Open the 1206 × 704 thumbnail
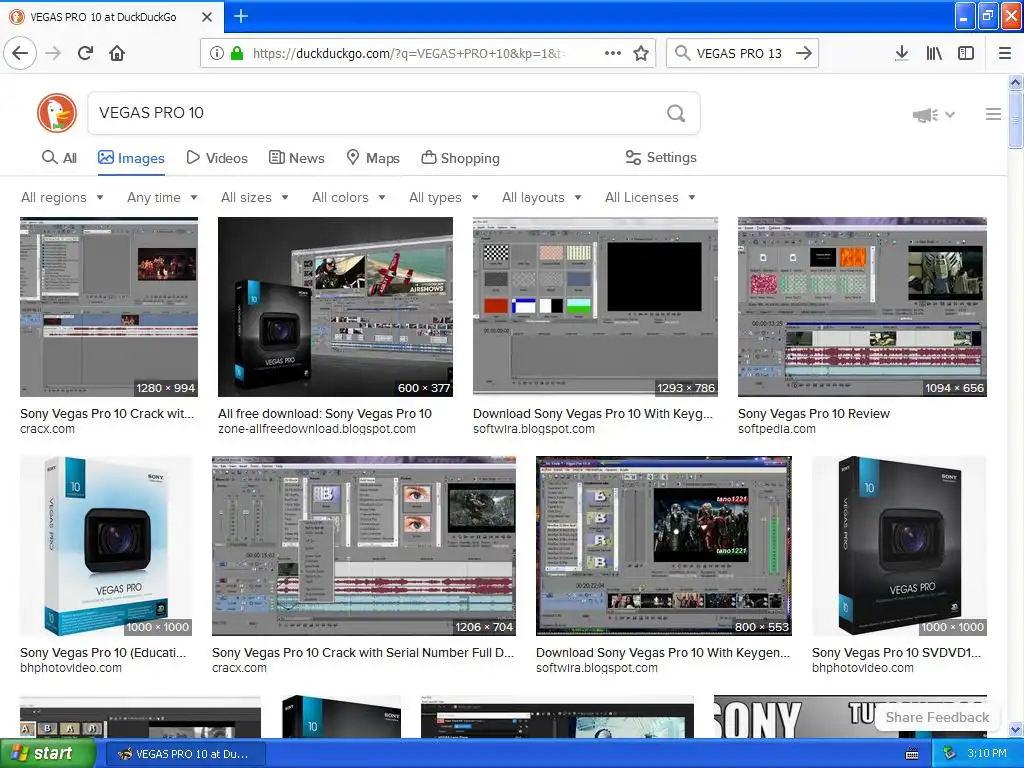 tap(364, 546)
